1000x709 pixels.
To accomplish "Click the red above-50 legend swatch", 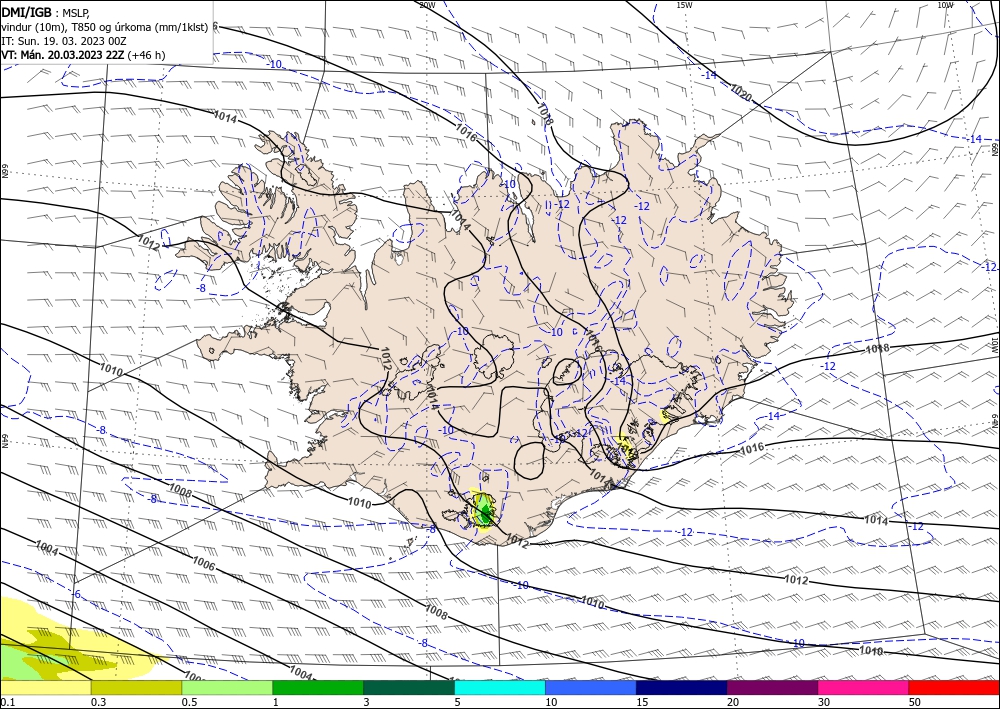I will point(954,687).
